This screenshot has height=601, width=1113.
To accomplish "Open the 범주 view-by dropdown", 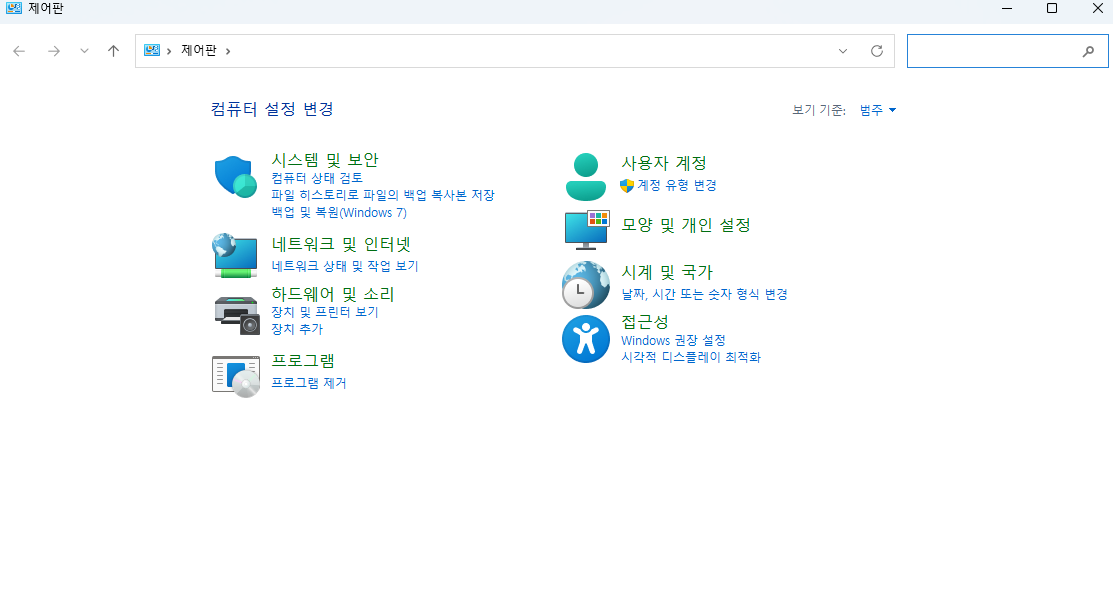I will 877,110.
